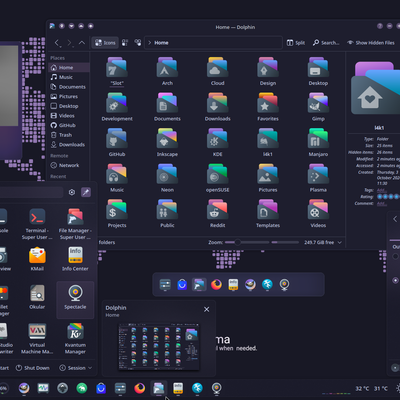This screenshot has width=400, height=400.
Task: Open the GitHub folder in file grid
Action: 117,142
